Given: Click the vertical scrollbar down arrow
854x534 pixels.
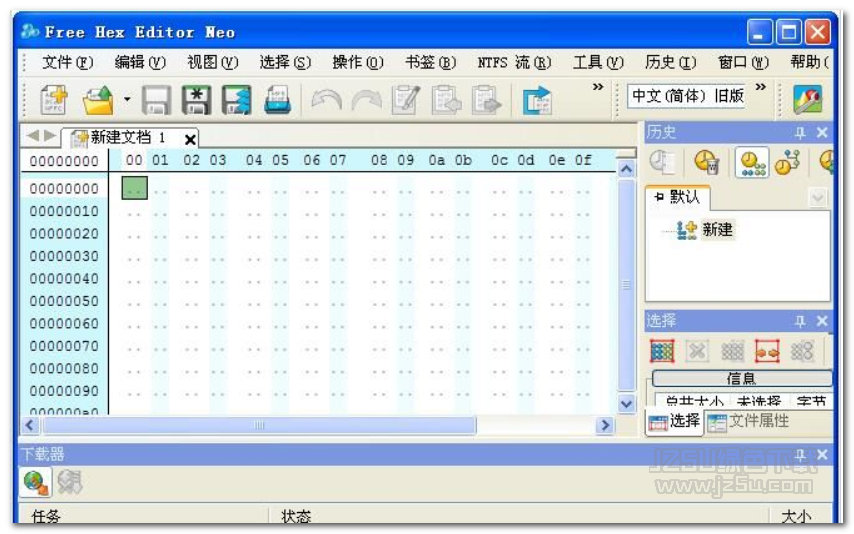Looking at the screenshot, I should (626, 404).
